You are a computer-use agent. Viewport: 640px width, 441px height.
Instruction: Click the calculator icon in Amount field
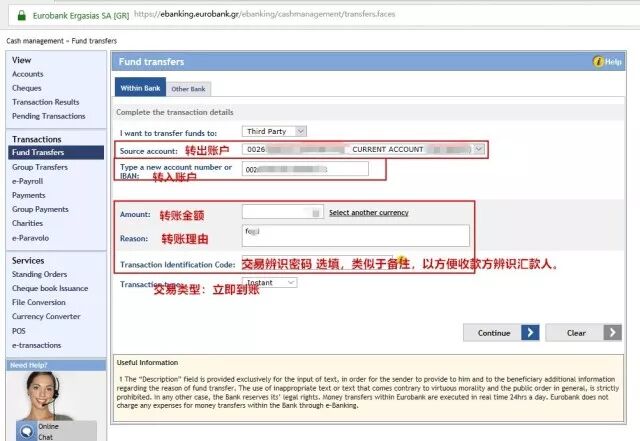[316, 213]
